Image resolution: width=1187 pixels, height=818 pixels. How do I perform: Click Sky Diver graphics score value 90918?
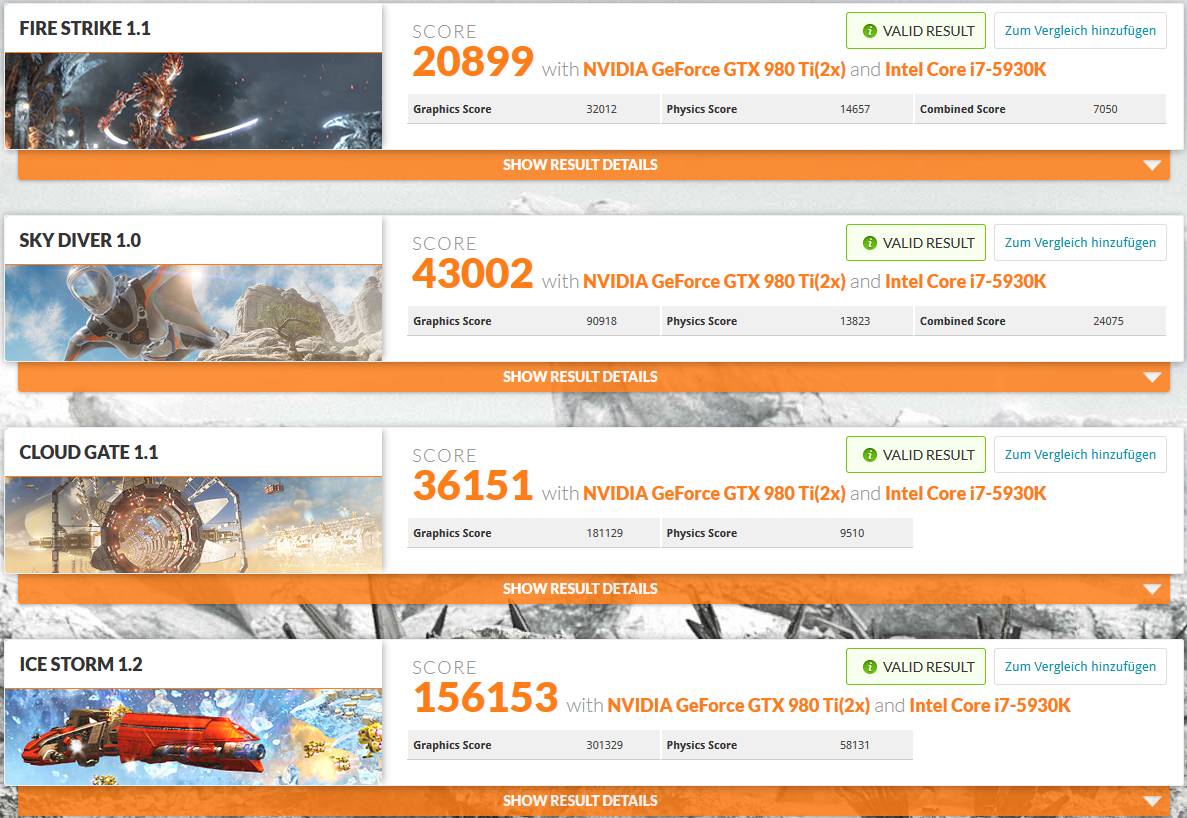601,321
